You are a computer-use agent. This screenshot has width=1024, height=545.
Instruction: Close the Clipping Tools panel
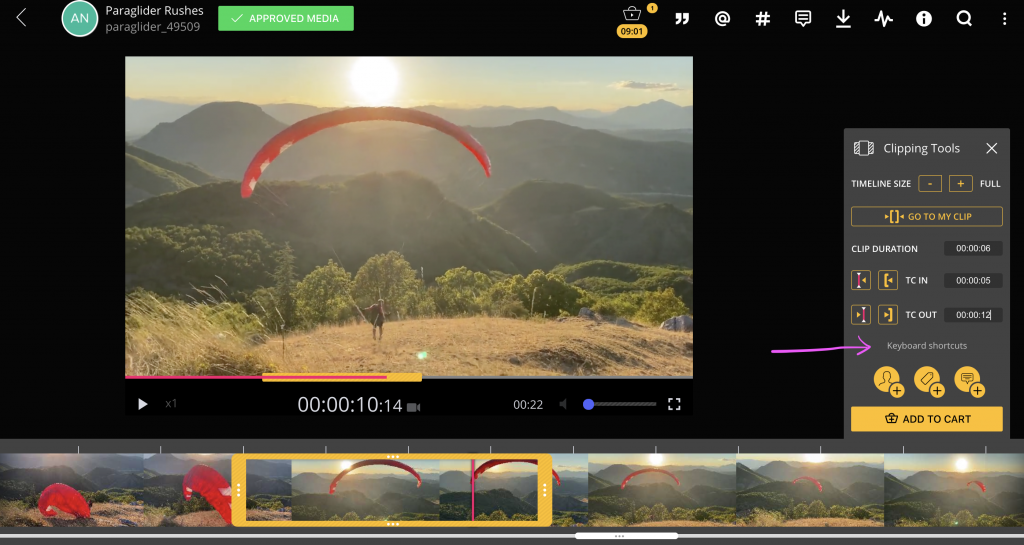(991, 148)
